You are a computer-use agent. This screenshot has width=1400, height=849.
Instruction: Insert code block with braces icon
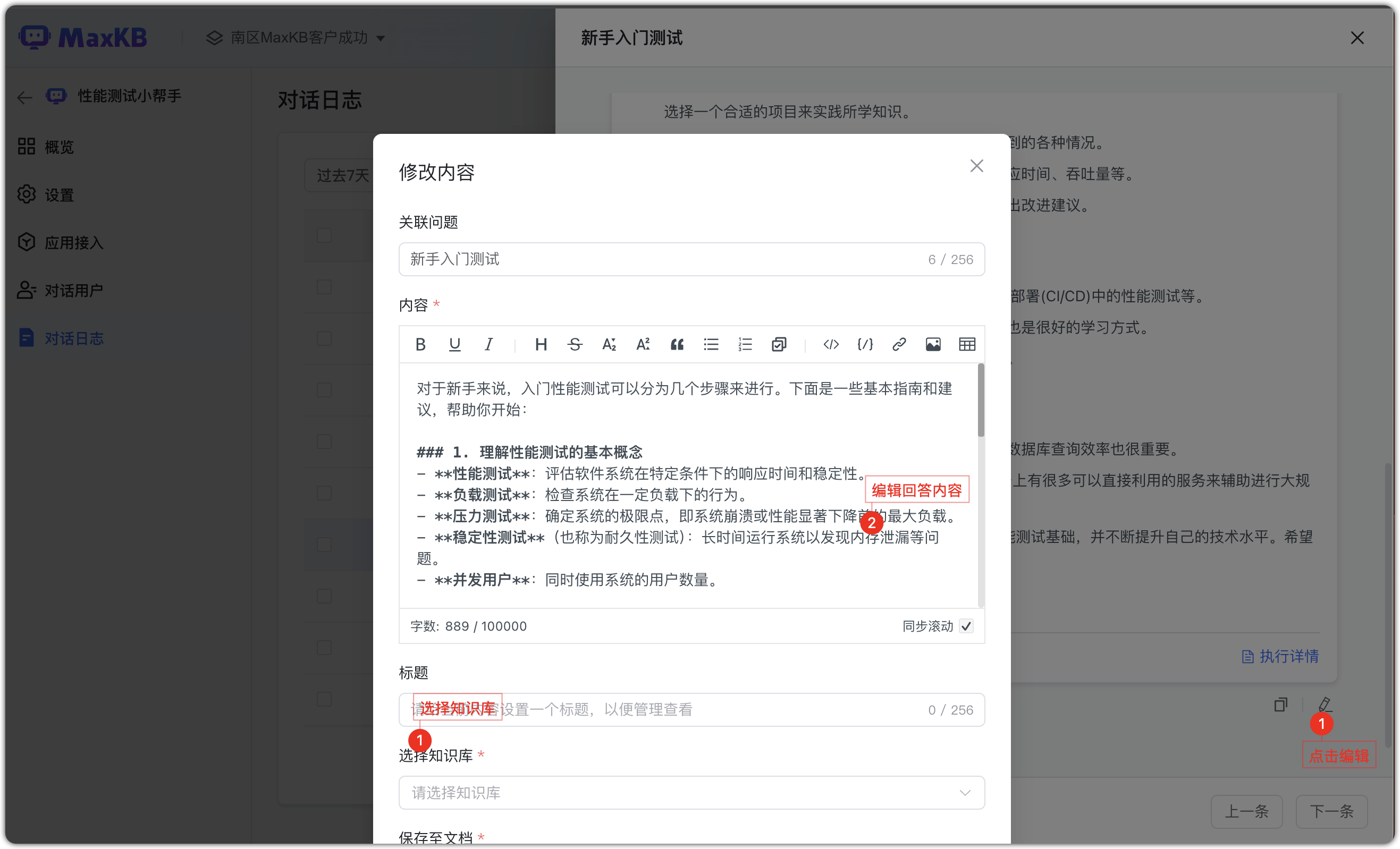[x=865, y=344]
